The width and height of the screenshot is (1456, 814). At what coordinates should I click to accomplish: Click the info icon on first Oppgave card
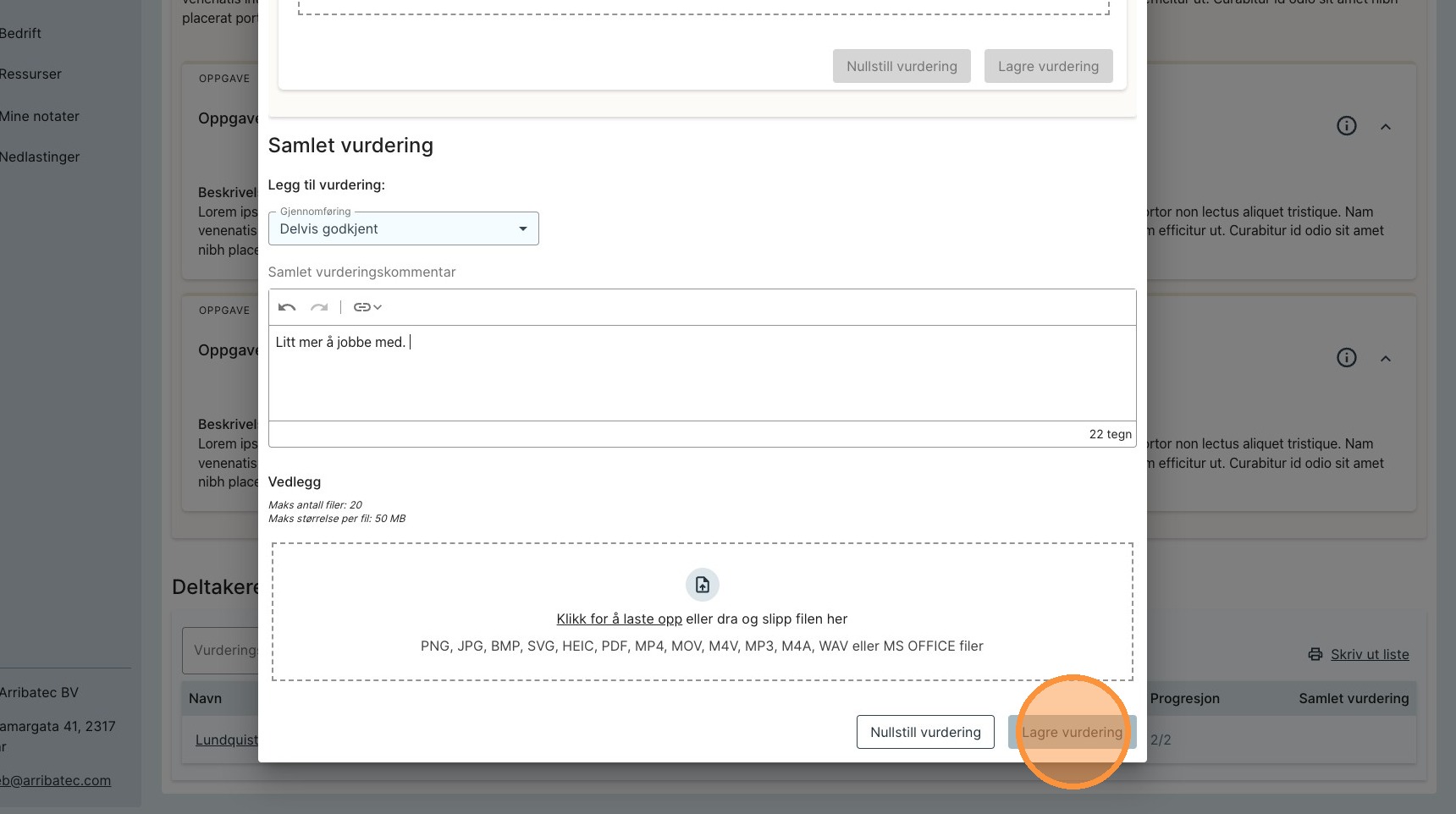coord(1346,126)
